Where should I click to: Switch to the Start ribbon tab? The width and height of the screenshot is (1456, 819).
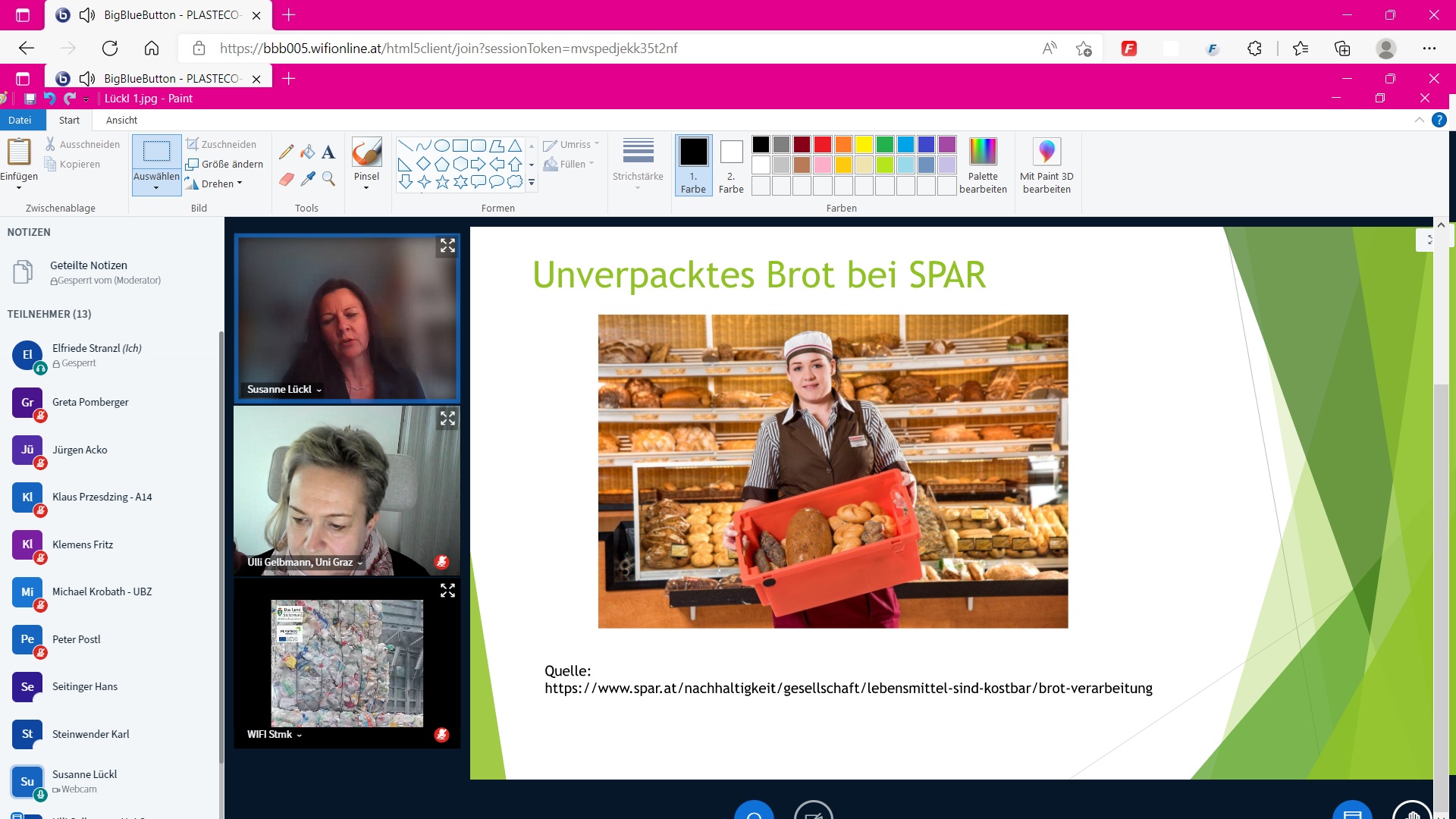69,120
